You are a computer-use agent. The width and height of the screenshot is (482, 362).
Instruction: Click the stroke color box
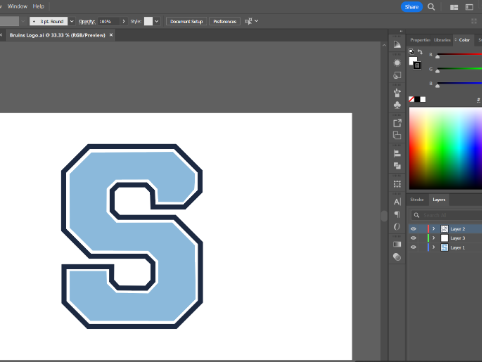click(x=417, y=65)
